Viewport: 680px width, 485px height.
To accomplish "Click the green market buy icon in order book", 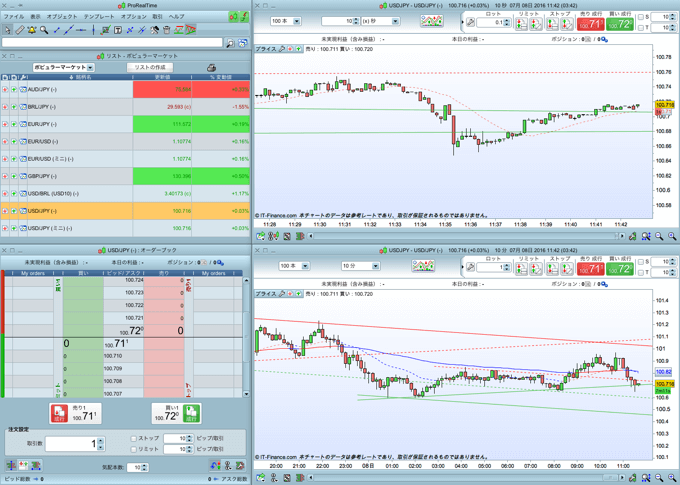I will coord(191,413).
